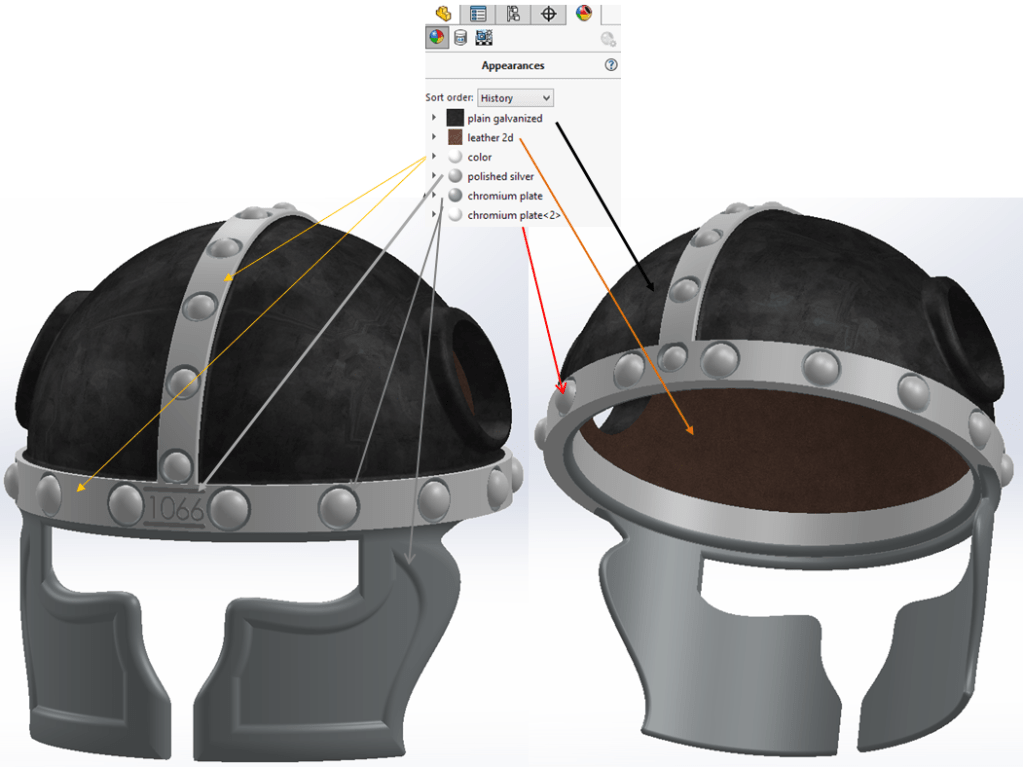Open the DimXpertManager crosshair tab
Image resolution: width=1023 pixels, height=767 pixels.
(x=548, y=13)
